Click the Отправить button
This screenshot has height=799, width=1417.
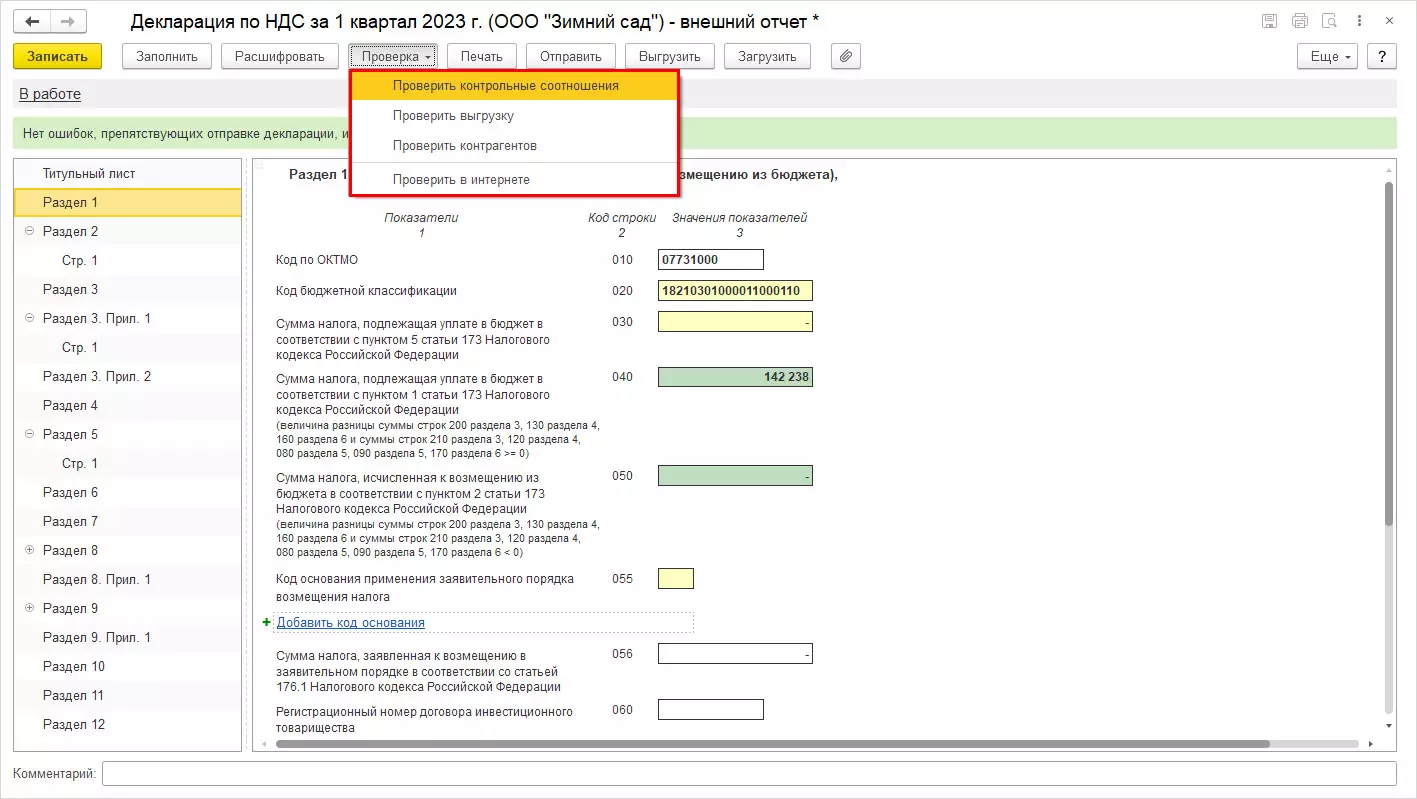[x=571, y=57]
